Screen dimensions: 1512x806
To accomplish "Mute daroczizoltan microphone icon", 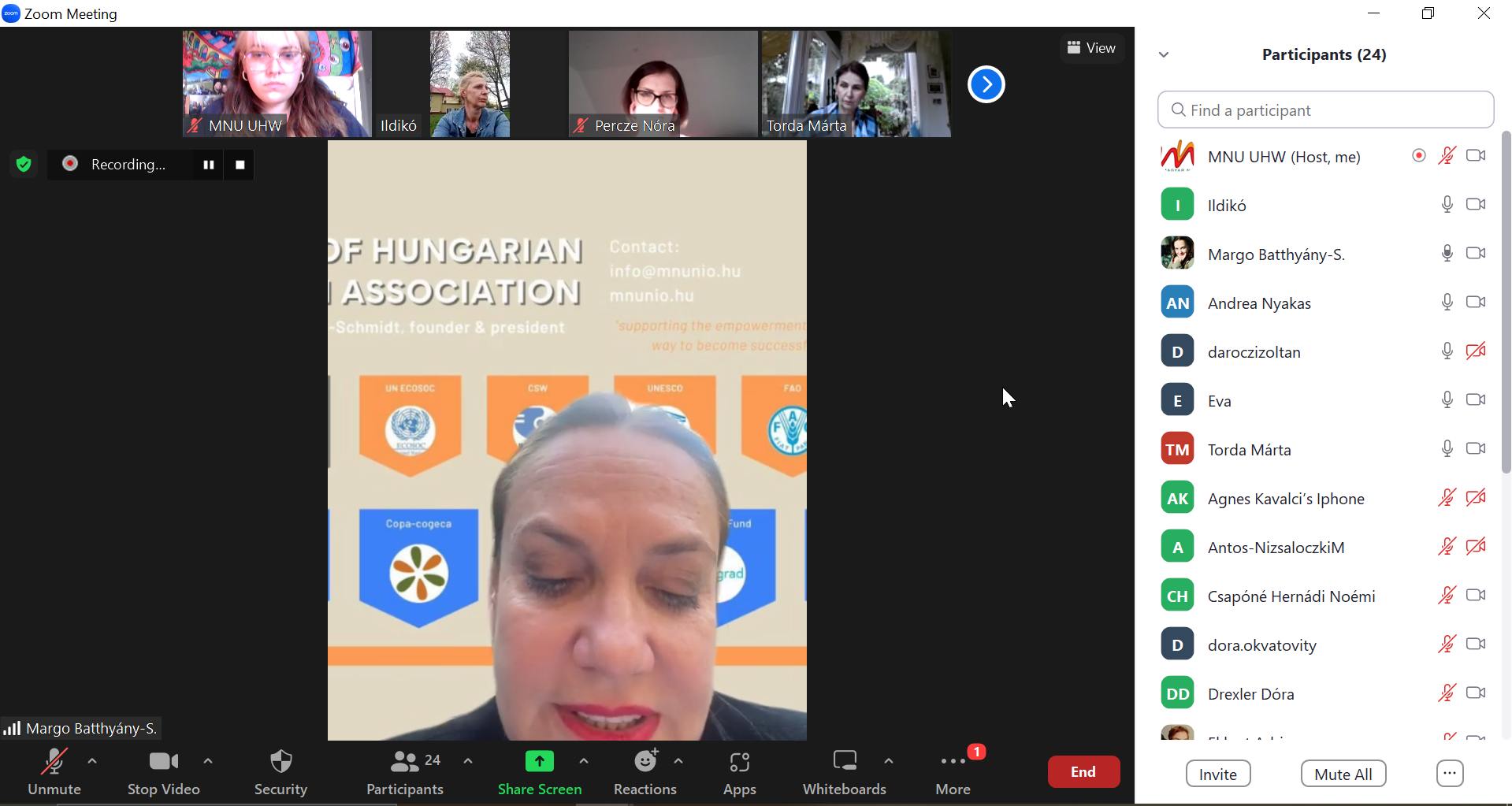I will pyautogui.click(x=1447, y=351).
